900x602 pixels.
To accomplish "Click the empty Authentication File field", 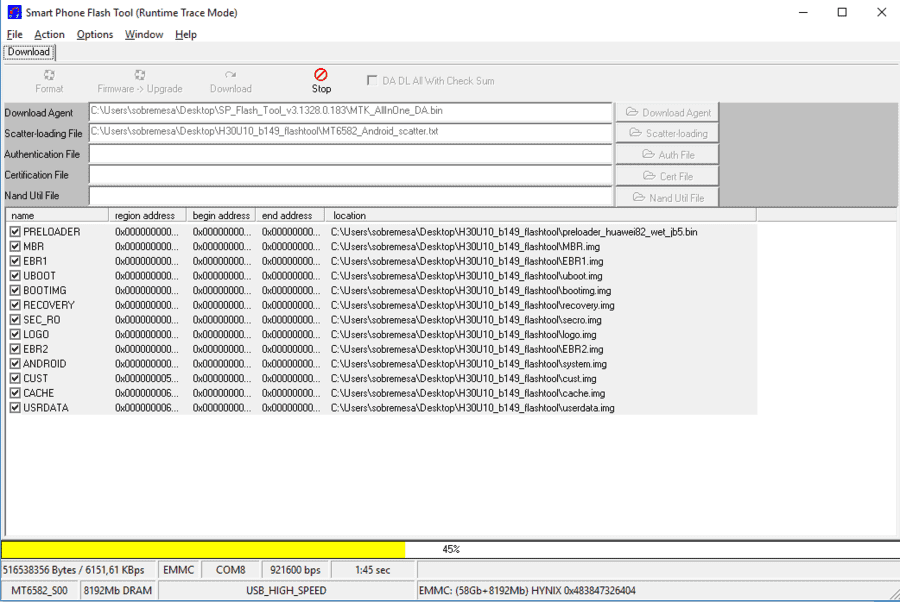I will click(351, 154).
